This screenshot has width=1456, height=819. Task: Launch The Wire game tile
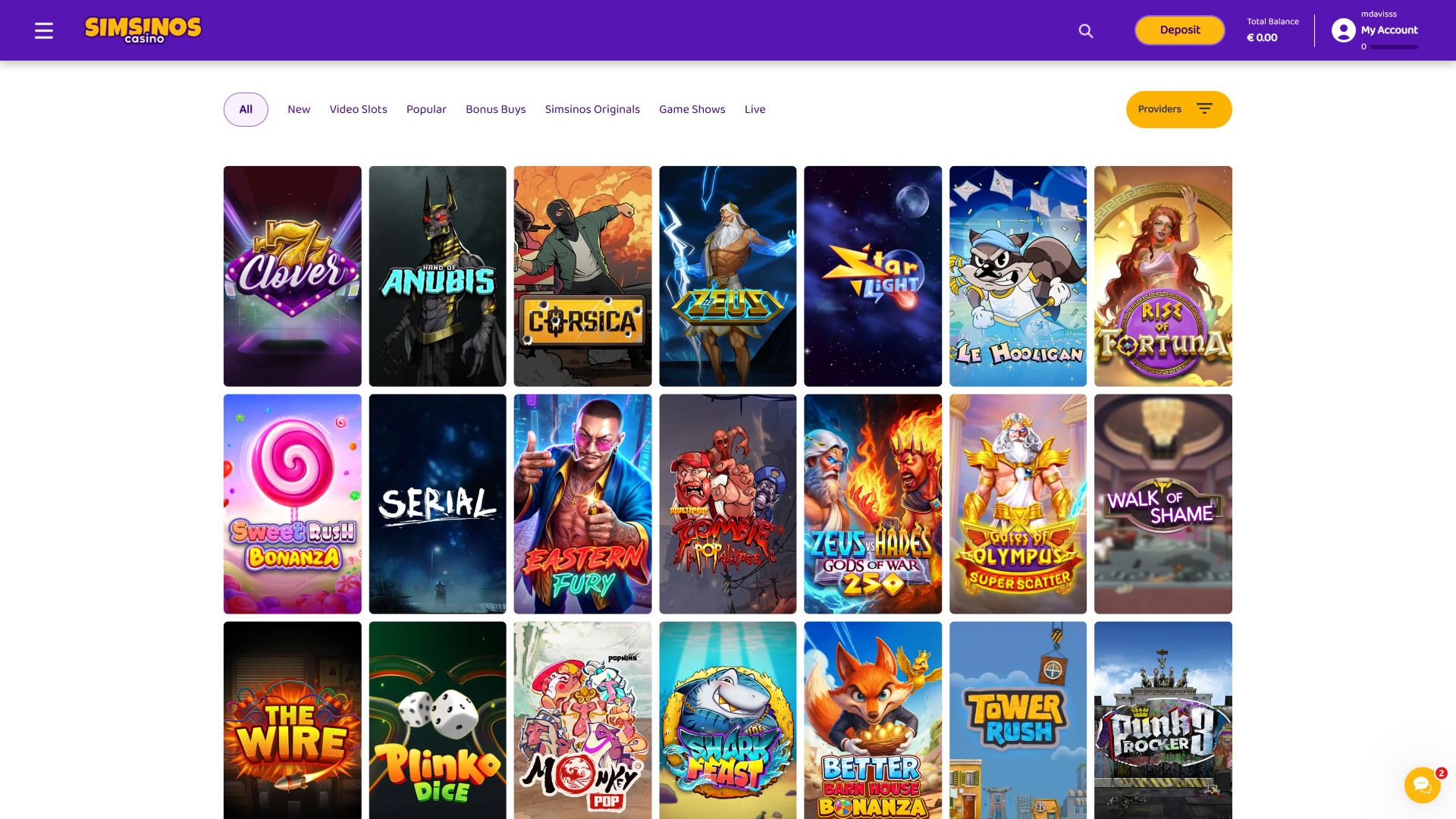(292, 720)
